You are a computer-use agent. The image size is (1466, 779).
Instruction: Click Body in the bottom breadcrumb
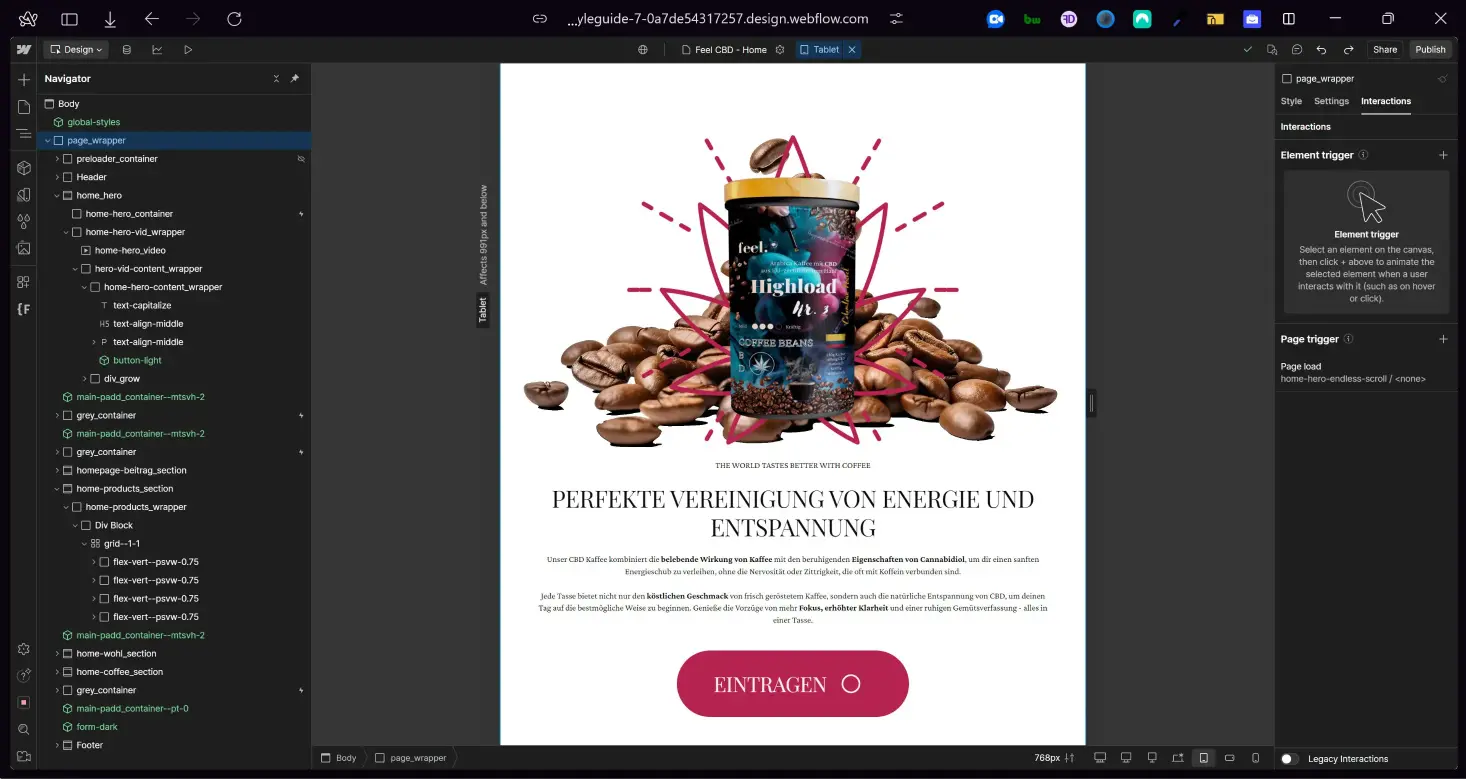(x=338, y=758)
